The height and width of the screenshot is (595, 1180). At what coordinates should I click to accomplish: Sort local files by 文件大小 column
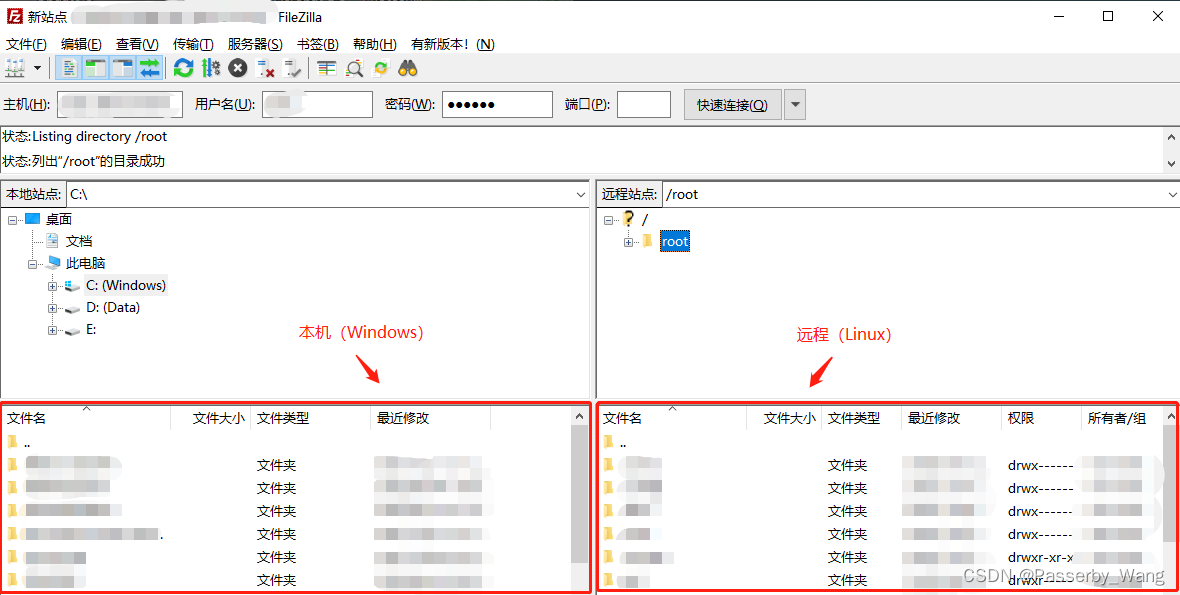pyautogui.click(x=211, y=418)
